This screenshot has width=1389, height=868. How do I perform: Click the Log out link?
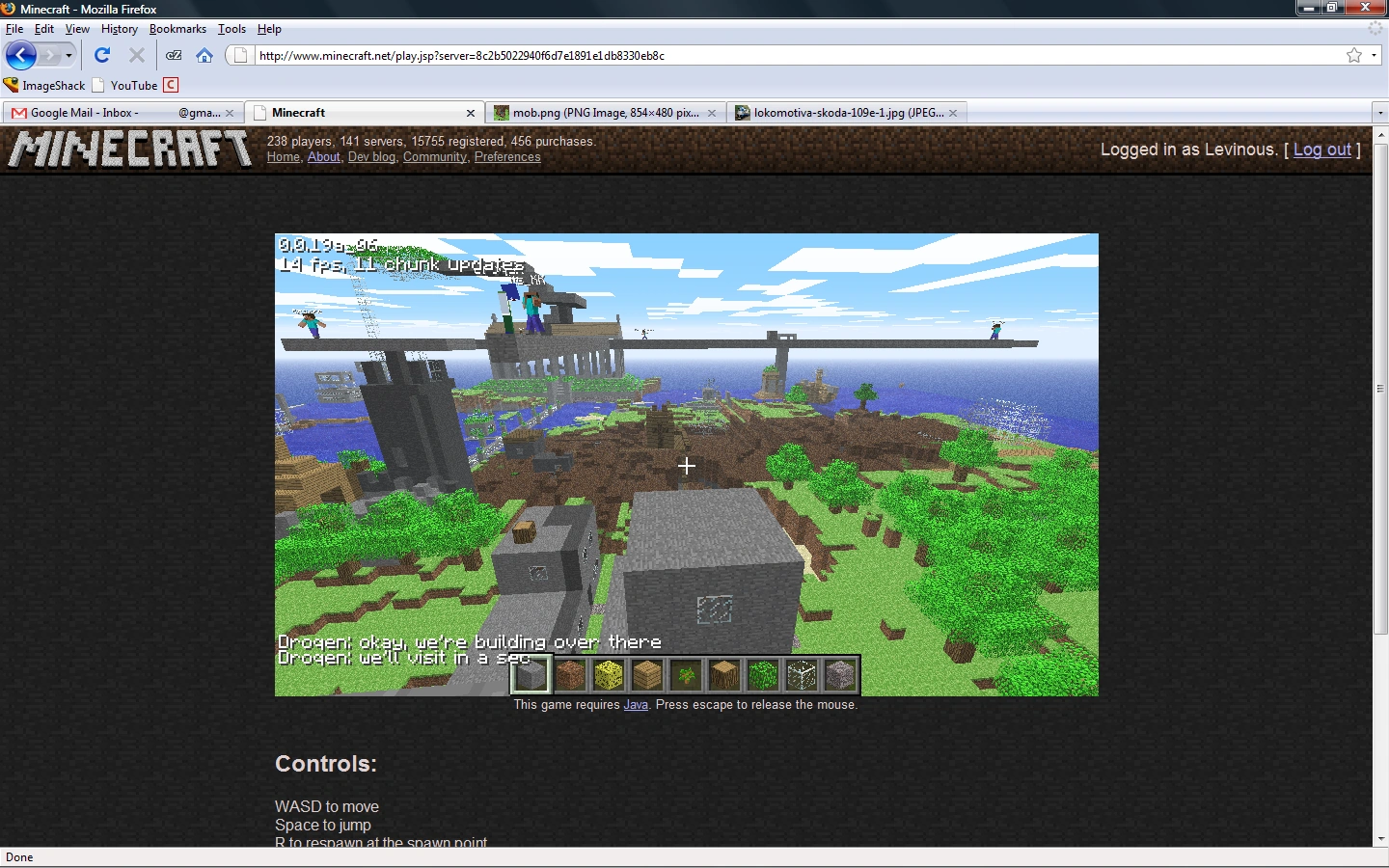point(1321,149)
